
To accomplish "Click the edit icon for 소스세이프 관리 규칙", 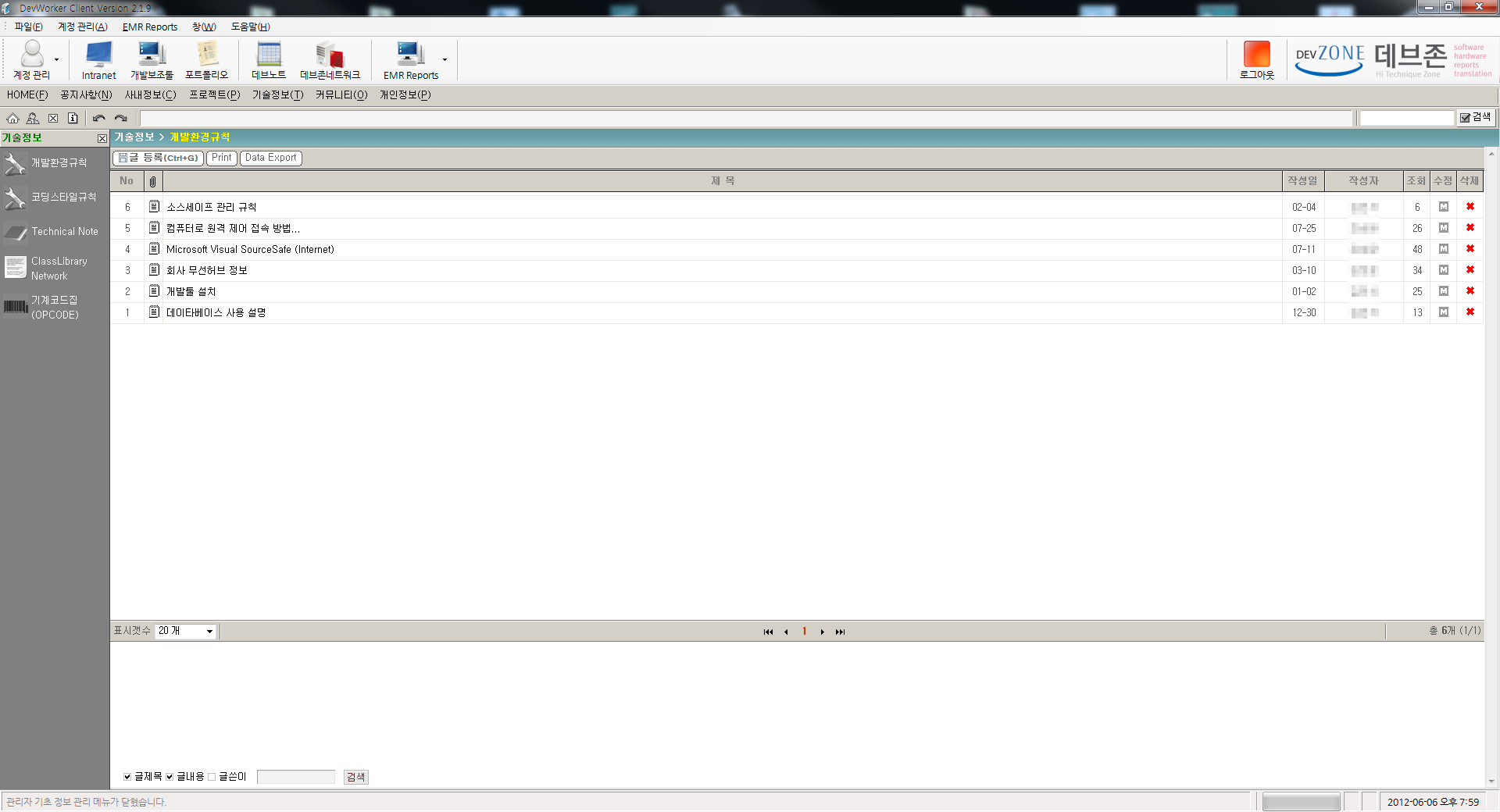I will [x=1444, y=207].
